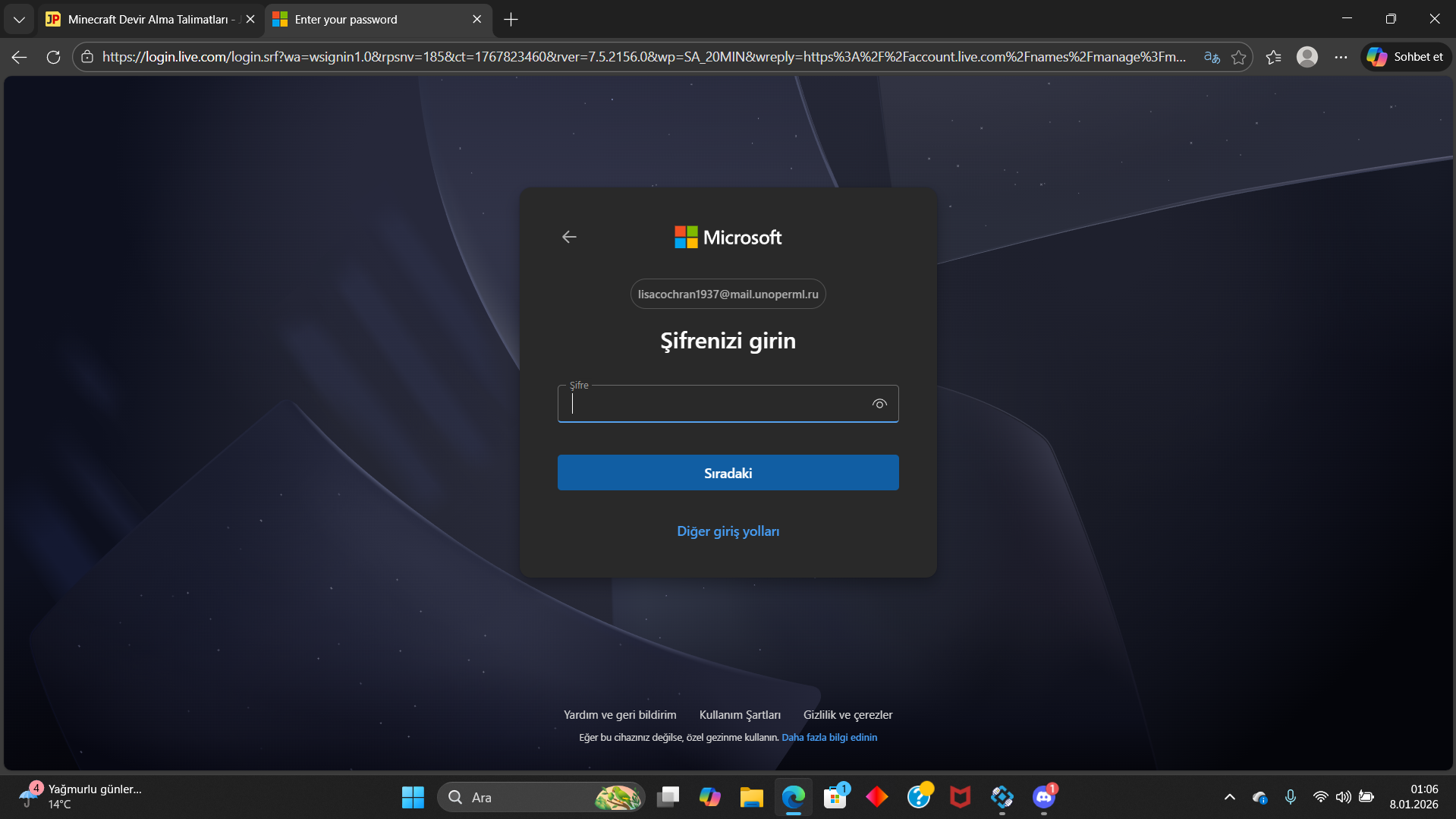Open Yardım ve geri bildirim link
This screenshot has height=819, width=1456.
[x=620, y=715]
